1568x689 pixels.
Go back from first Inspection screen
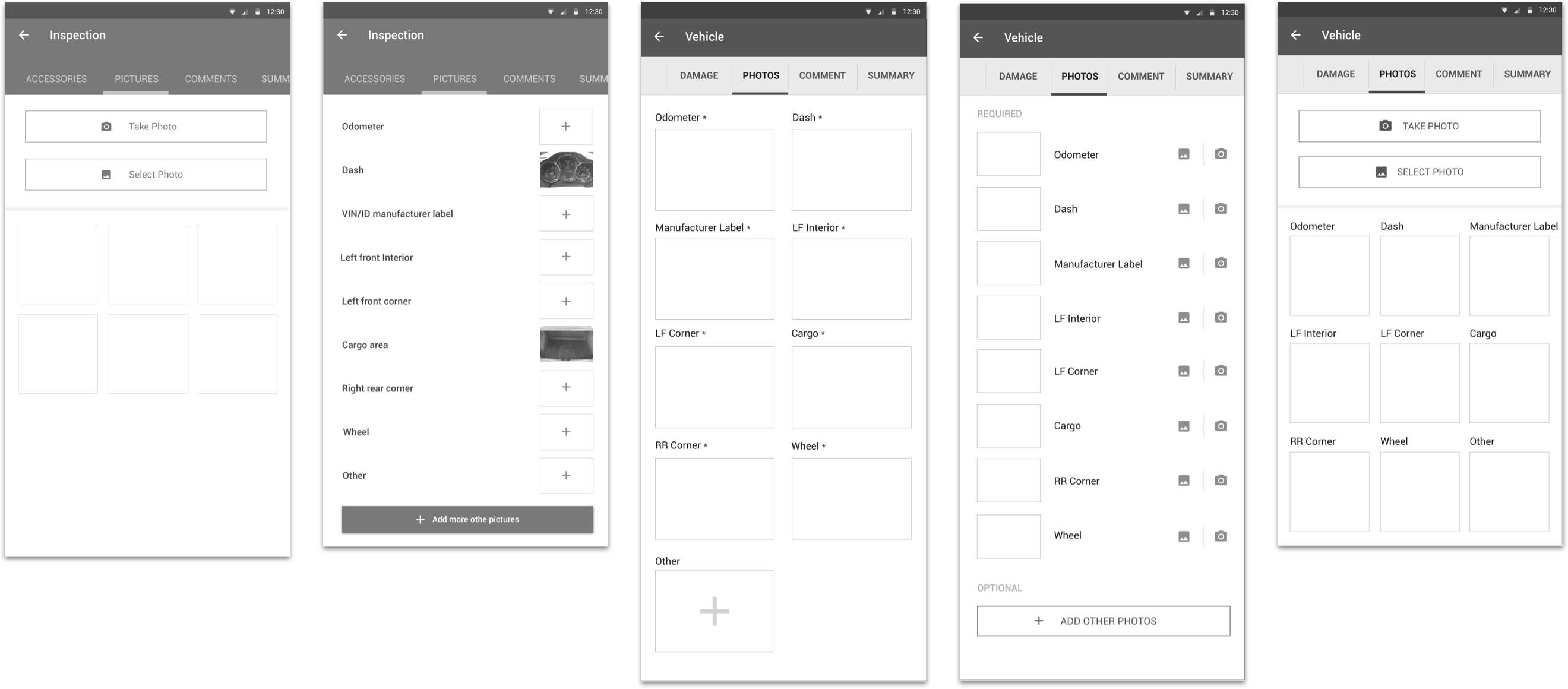pos(24,35)
